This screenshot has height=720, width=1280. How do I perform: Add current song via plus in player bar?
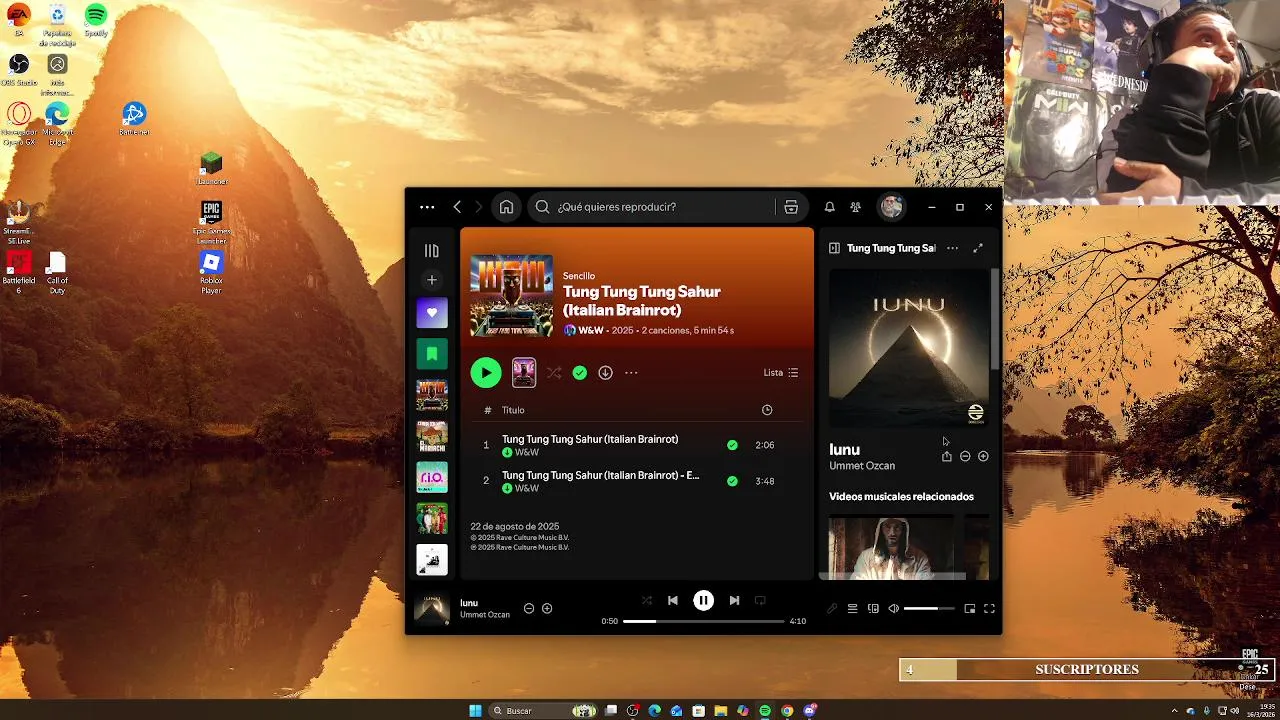(547, 608)
